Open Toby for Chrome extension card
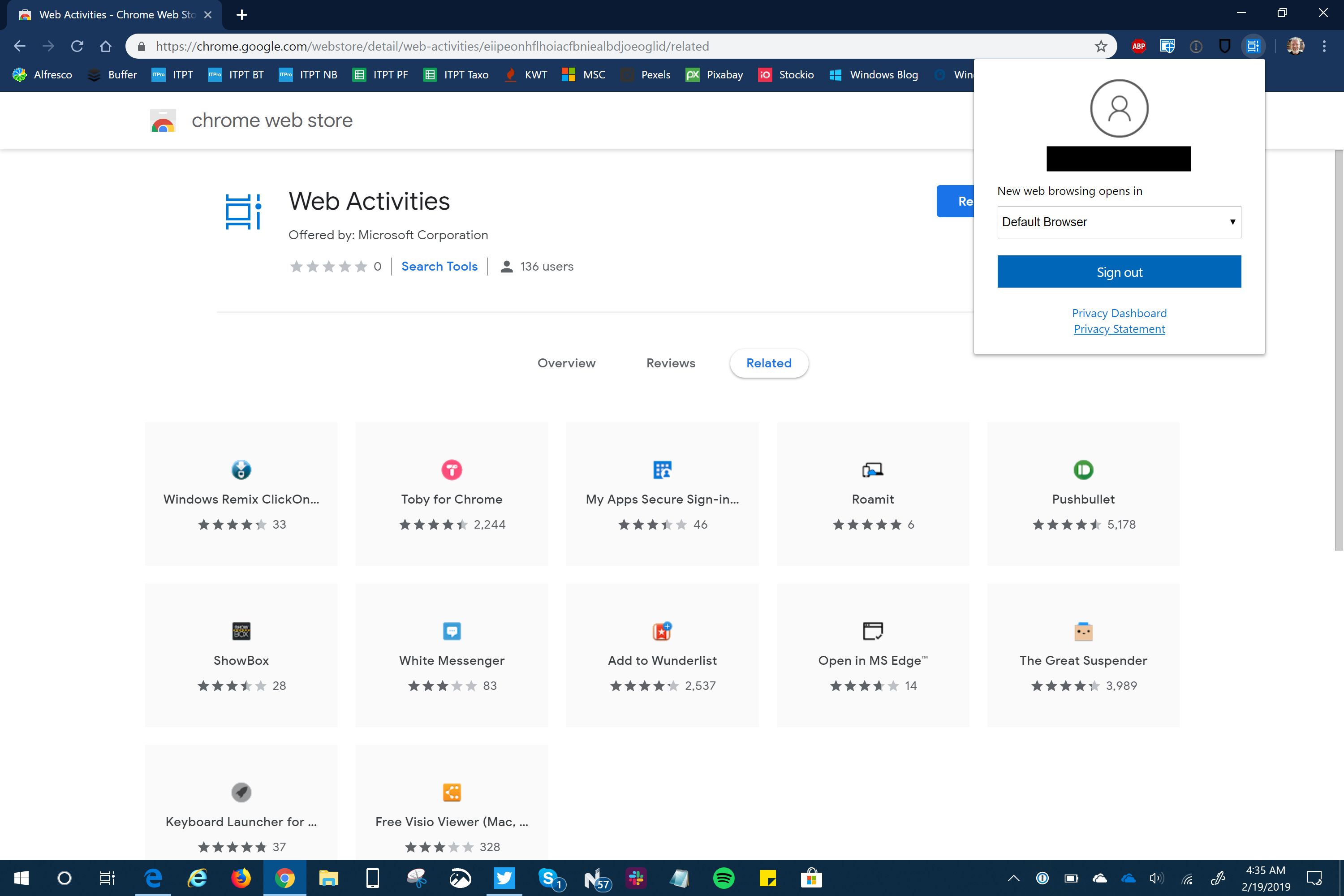This screenshot has height=896, width=1344. pyautogui.click(x=452, y=494)
